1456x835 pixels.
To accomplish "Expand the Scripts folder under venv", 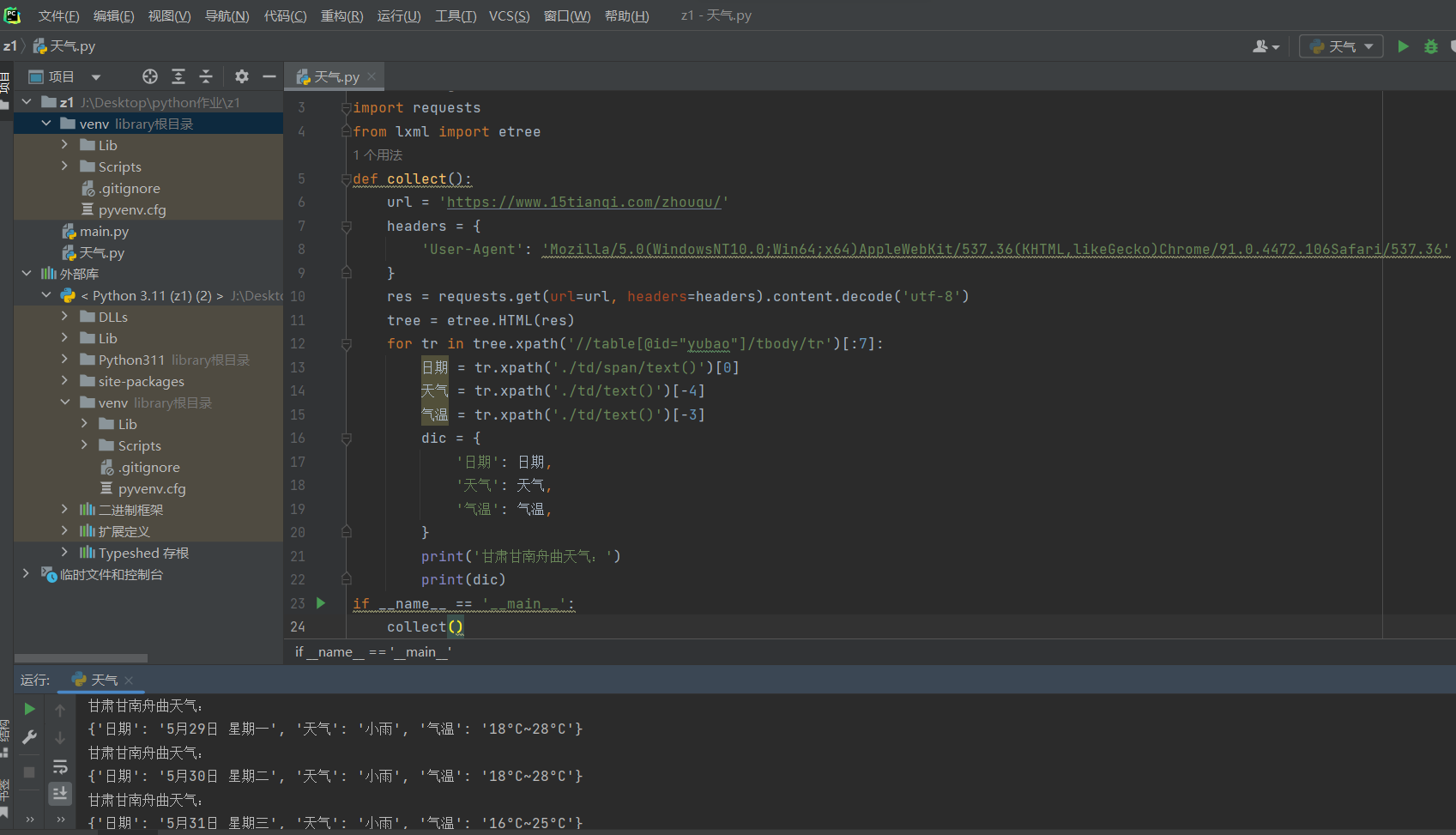I will (x=64, y=166).
